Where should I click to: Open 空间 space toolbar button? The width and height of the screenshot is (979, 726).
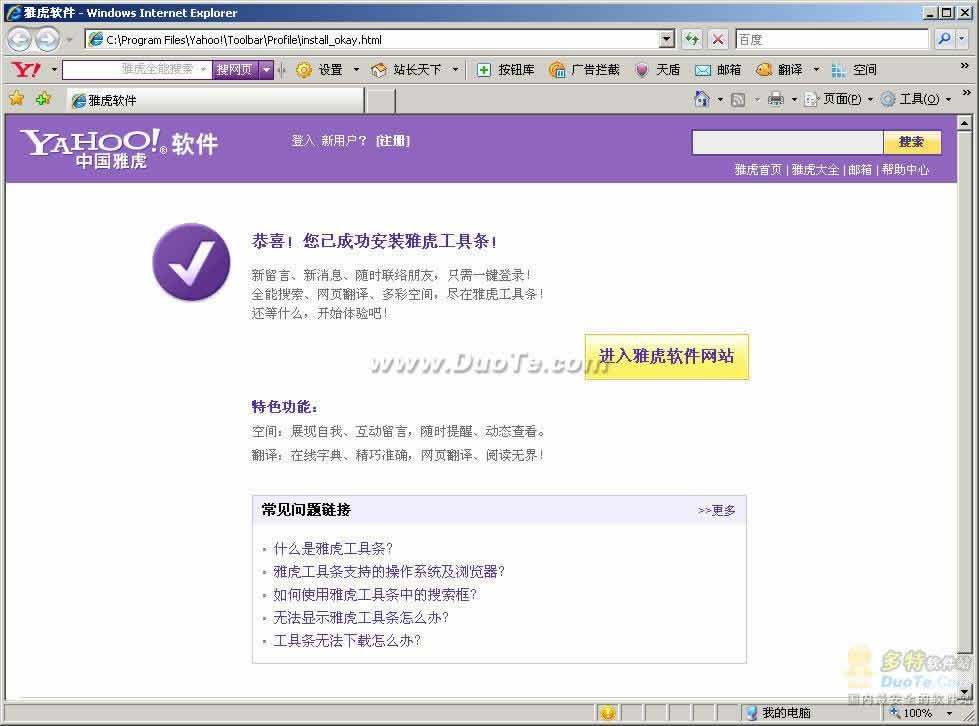(x=854, y=70)
